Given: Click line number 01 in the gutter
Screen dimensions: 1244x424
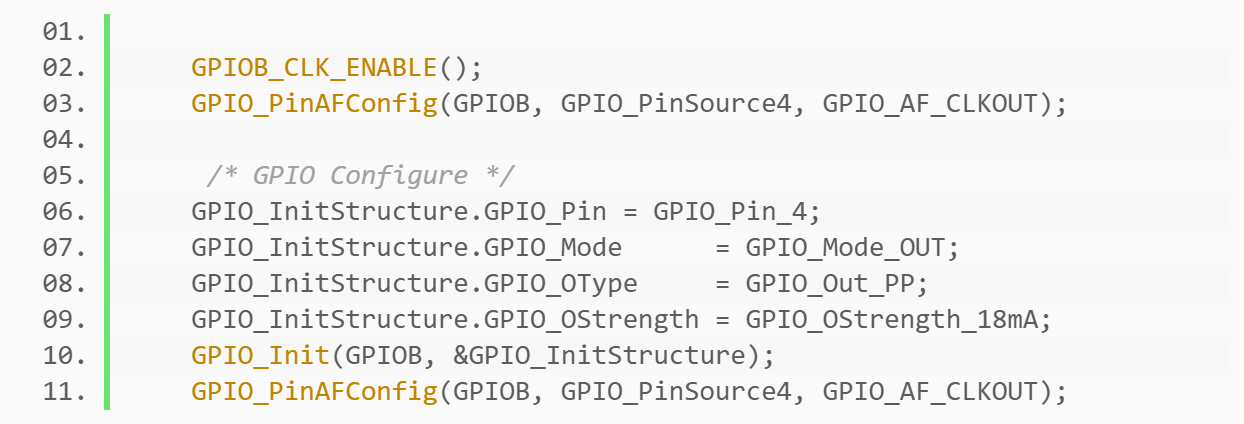Looking at the screenshot, I should (x=64, y=32).
